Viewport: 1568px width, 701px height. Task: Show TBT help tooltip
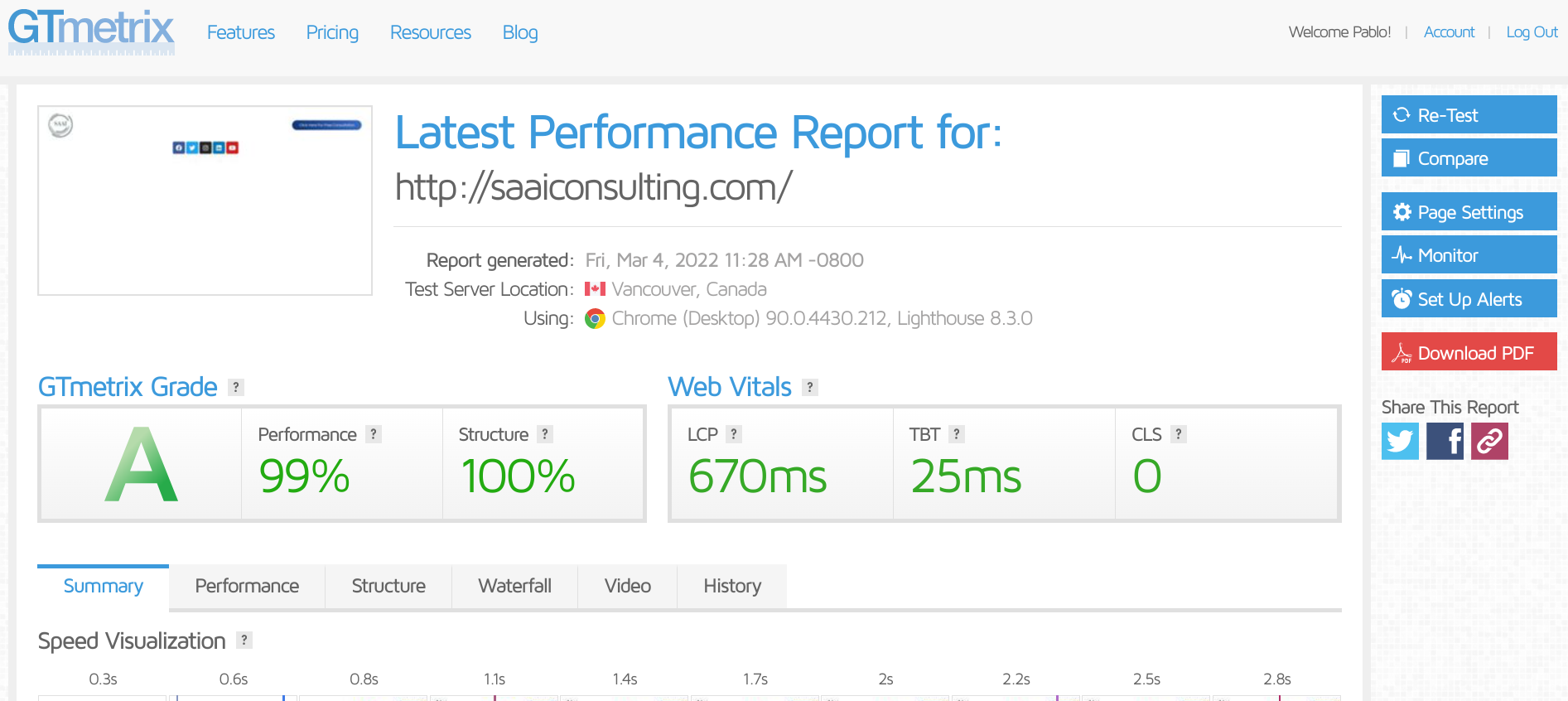[956, 434]
